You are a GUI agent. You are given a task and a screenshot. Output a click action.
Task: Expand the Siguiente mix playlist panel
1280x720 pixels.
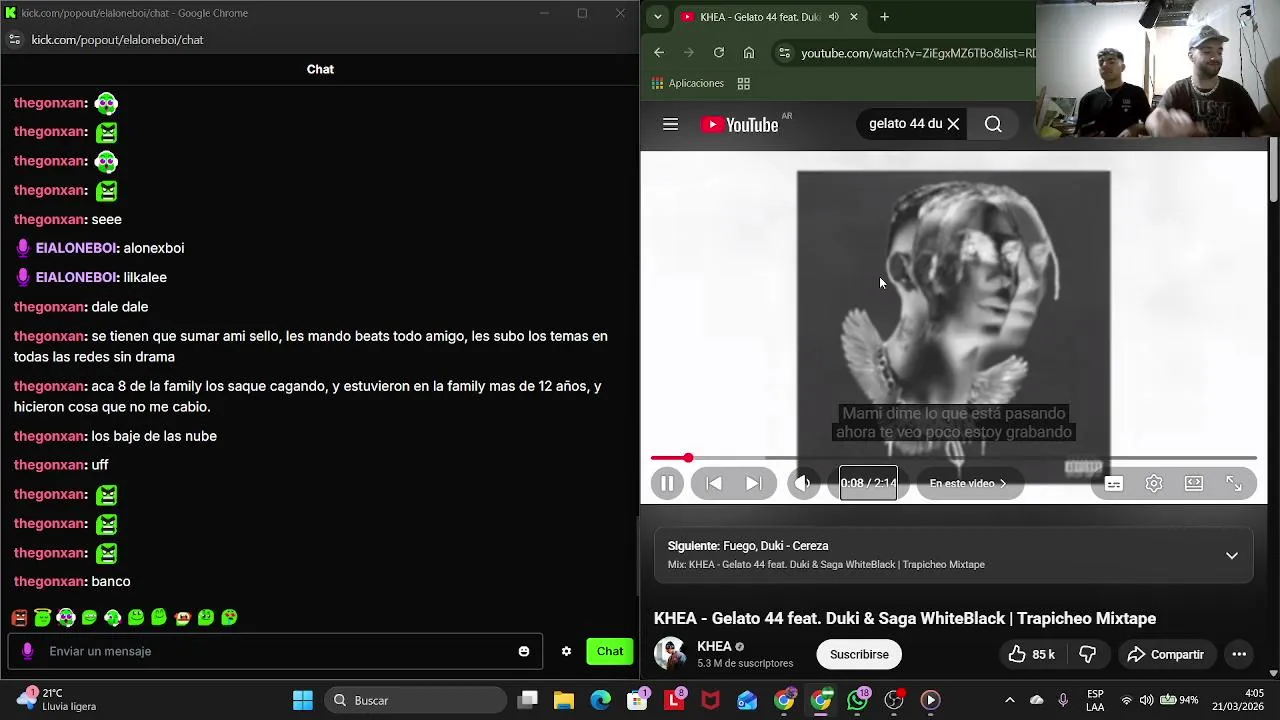pos(1232,555)
